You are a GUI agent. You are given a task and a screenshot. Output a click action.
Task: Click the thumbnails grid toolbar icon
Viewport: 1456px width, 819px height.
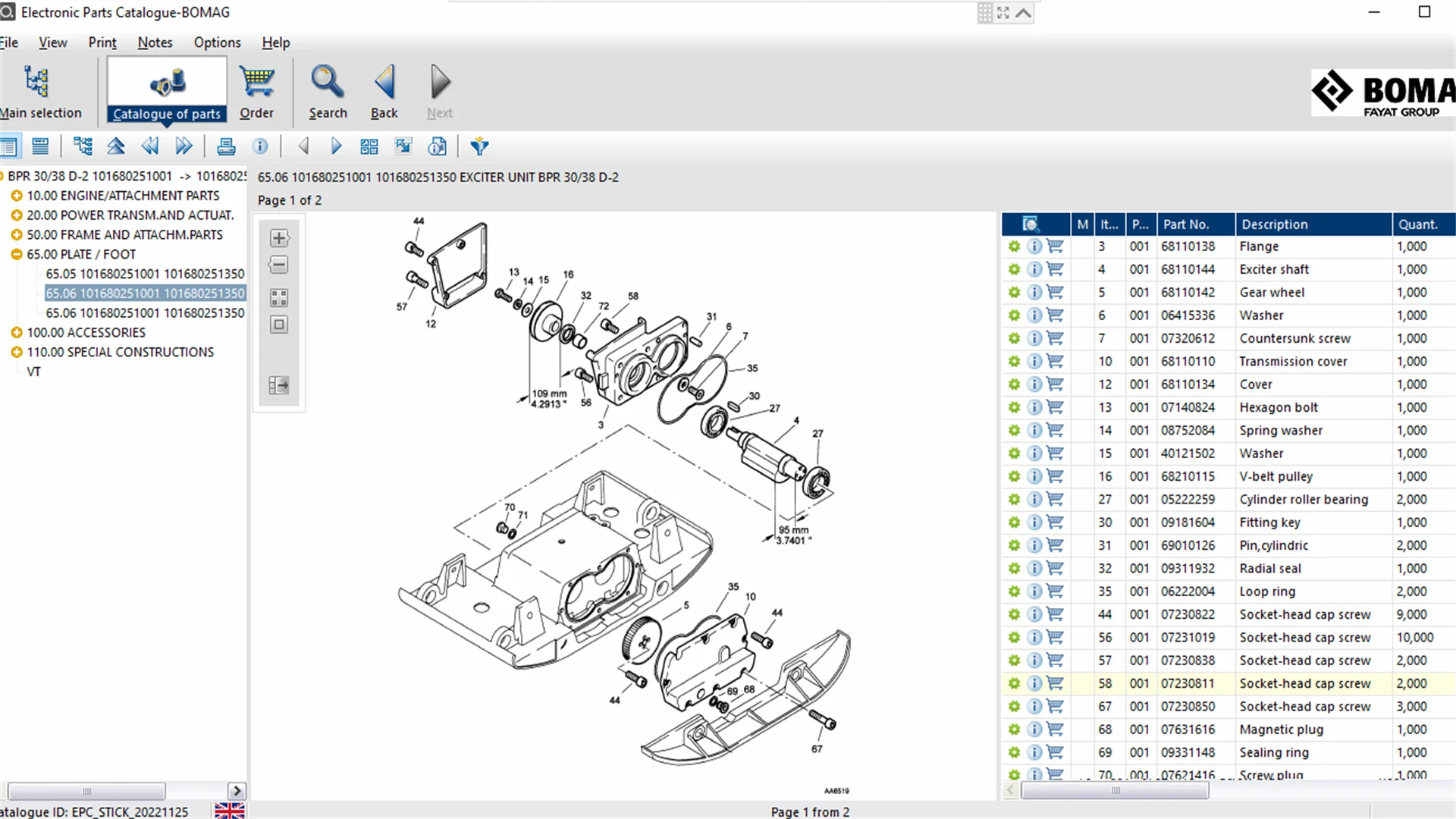[x=369, y=146]
